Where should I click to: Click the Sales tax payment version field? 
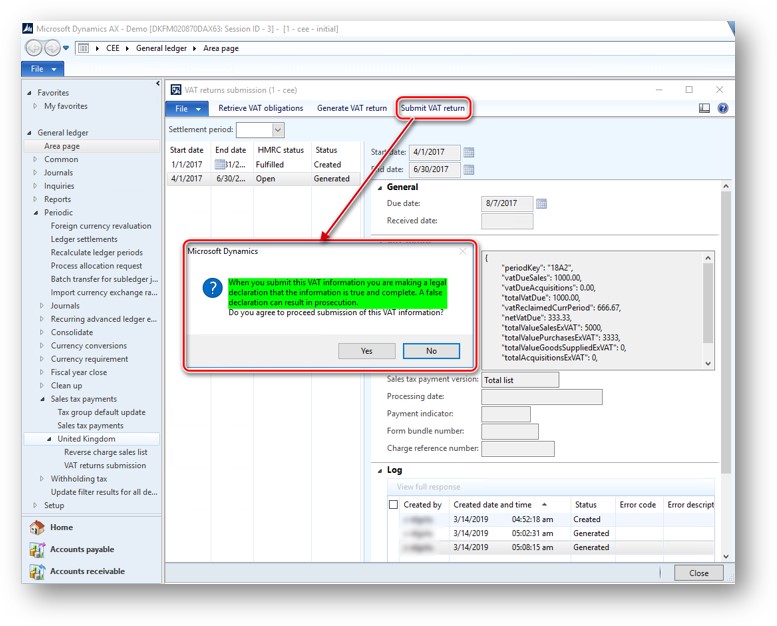520,380
